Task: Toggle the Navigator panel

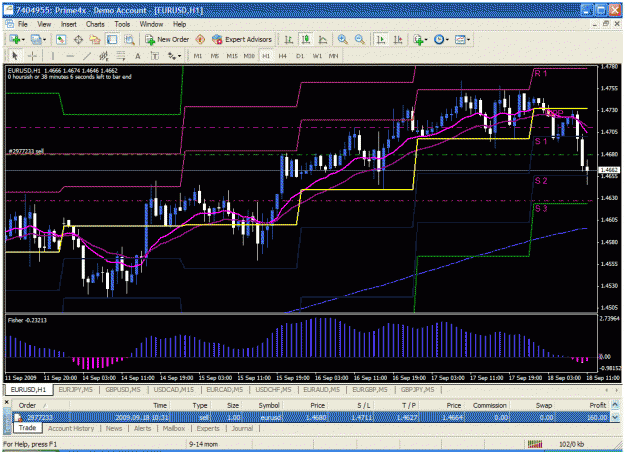Action: pos(95,39)
